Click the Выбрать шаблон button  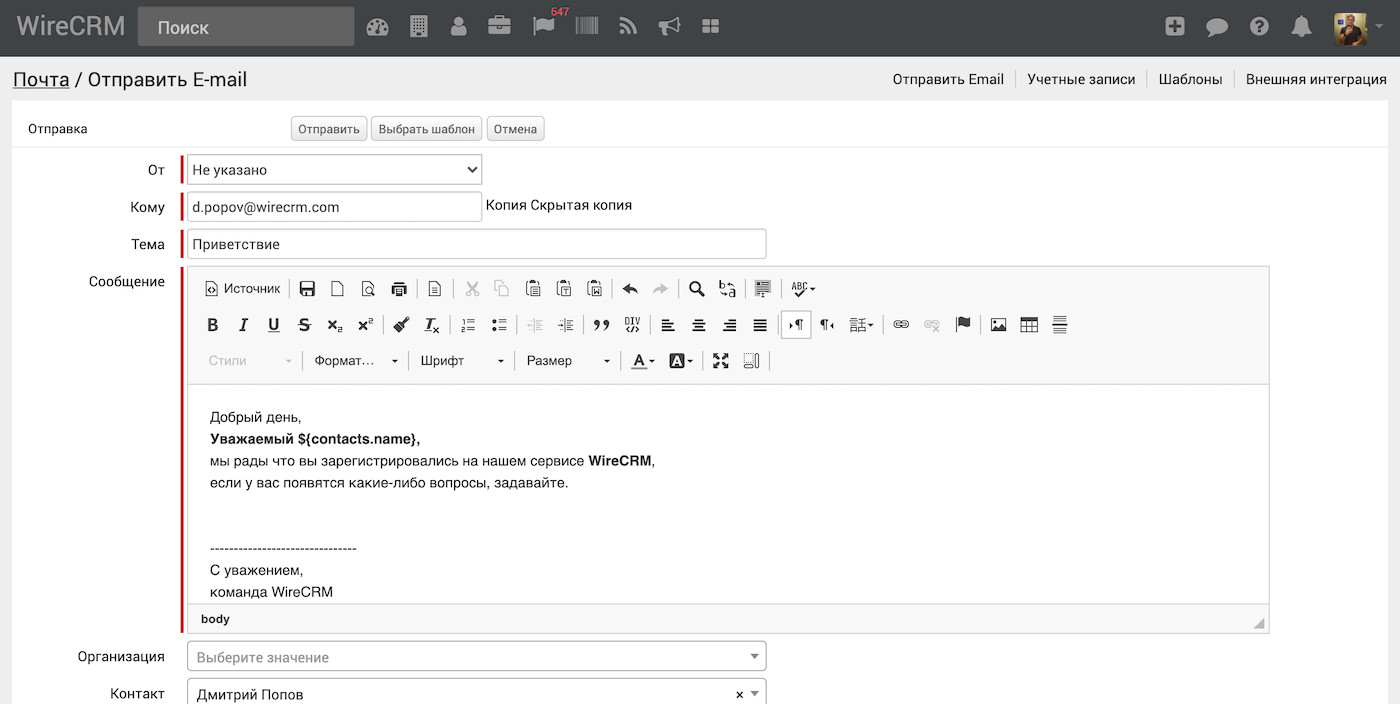point(427,129)
